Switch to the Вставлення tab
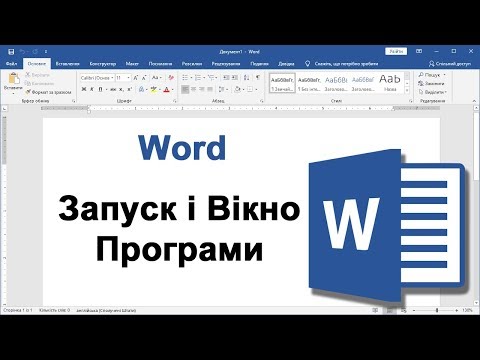The width and height of the screenshot is (480, 360). (x=68, y=63)
